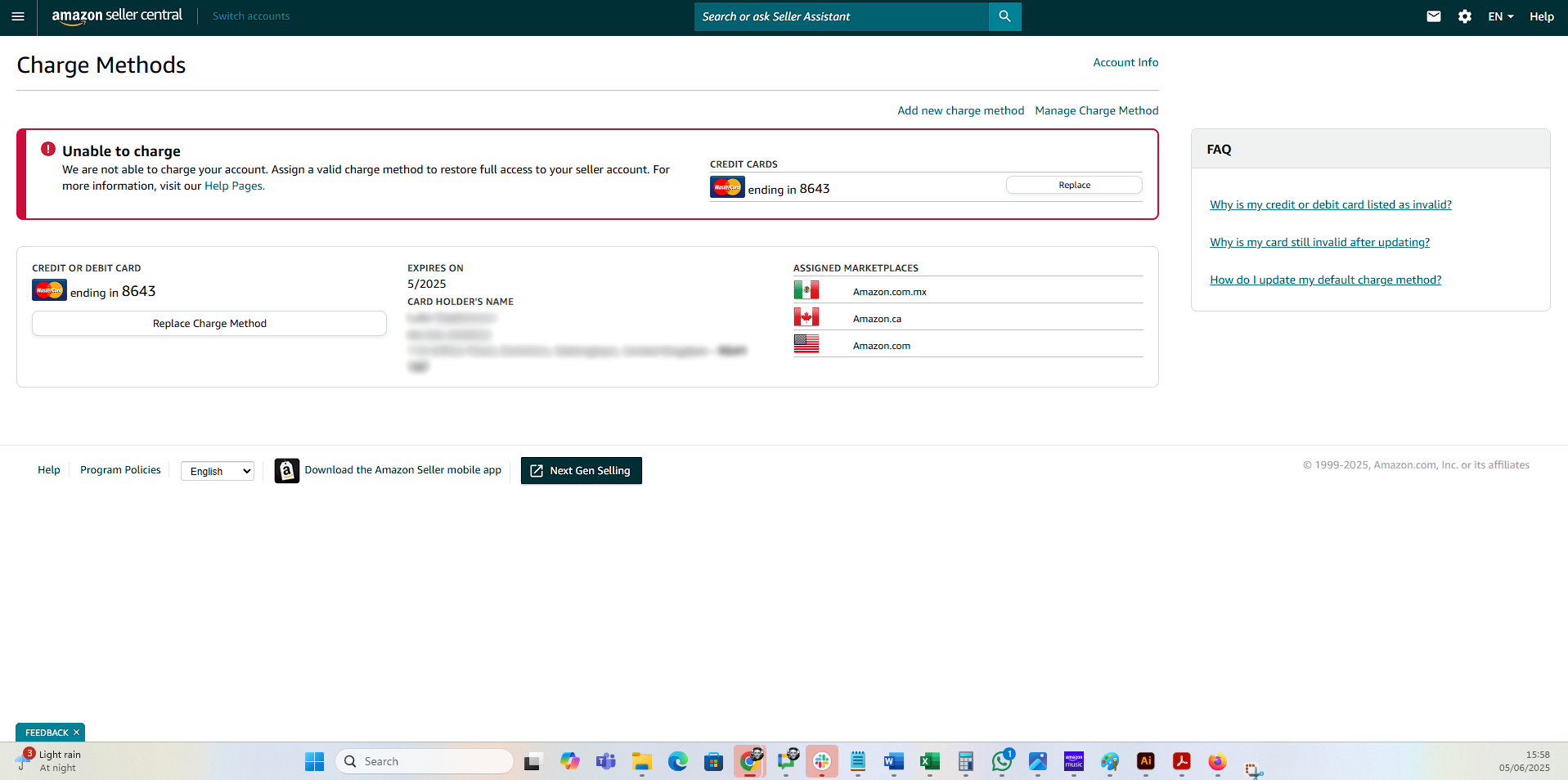1568x780 pixels.
Task: Click the Windows taskbar Search box
Action: point(424,762)
